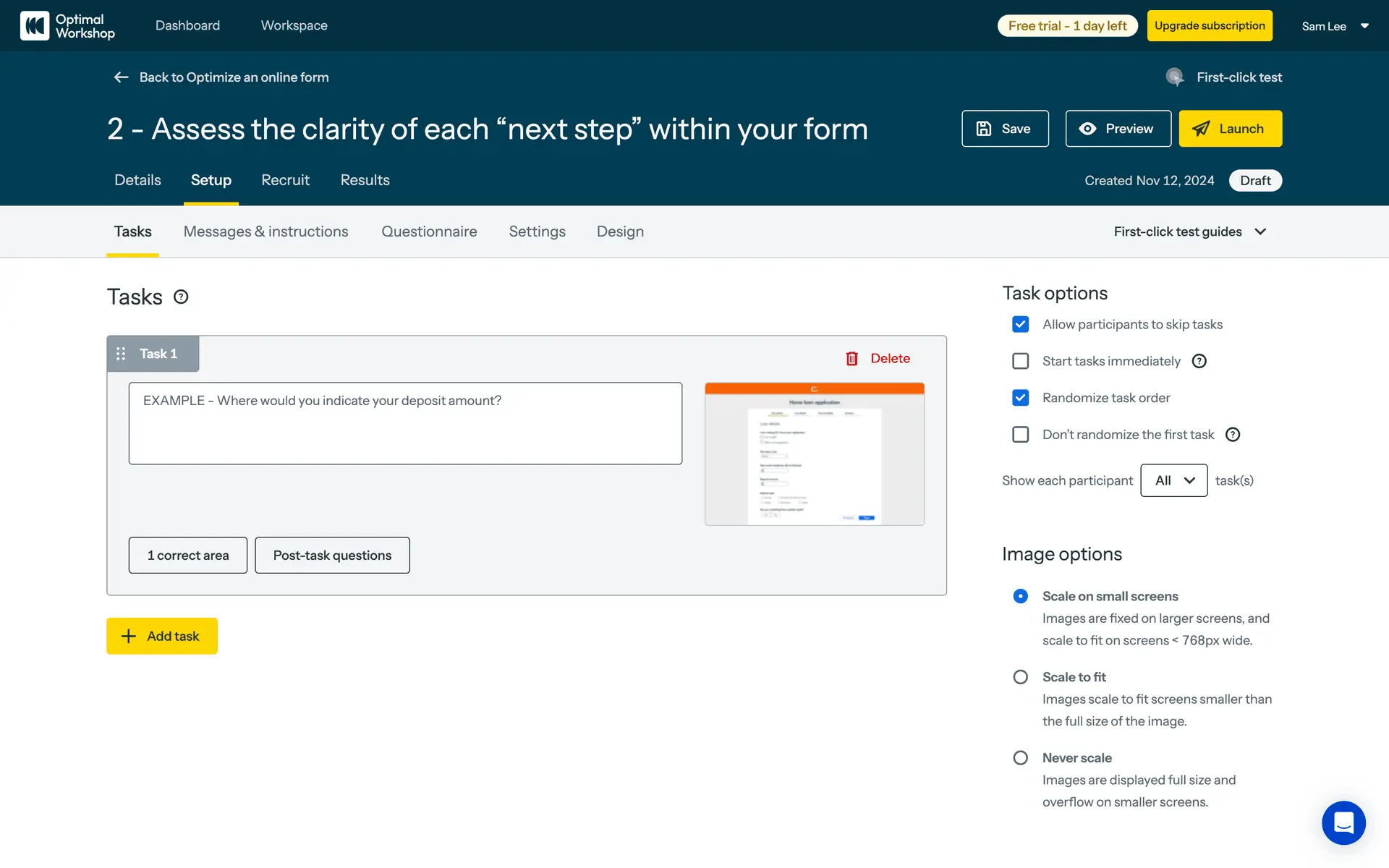Click the home loan form thumbnail

814,454
